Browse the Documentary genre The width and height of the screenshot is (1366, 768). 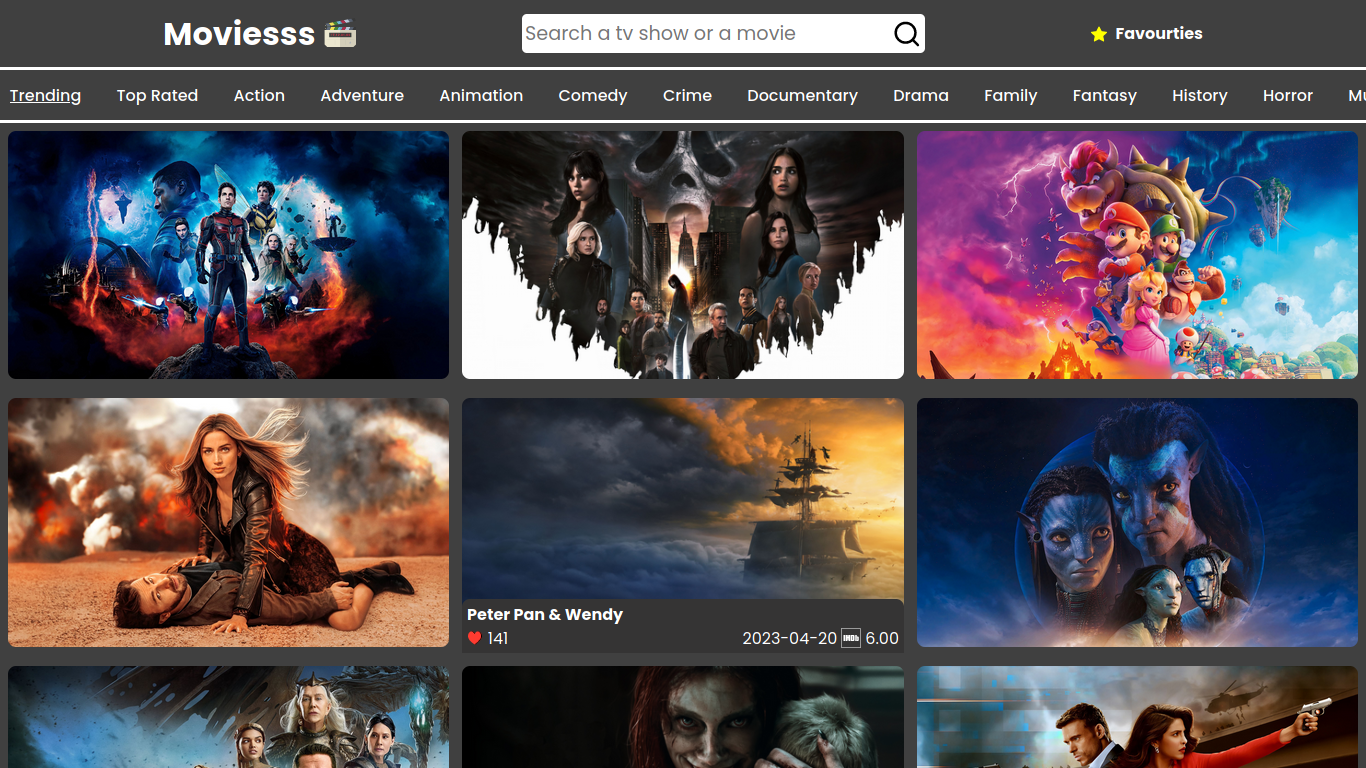pyautogui.click(x=802, y=96)
